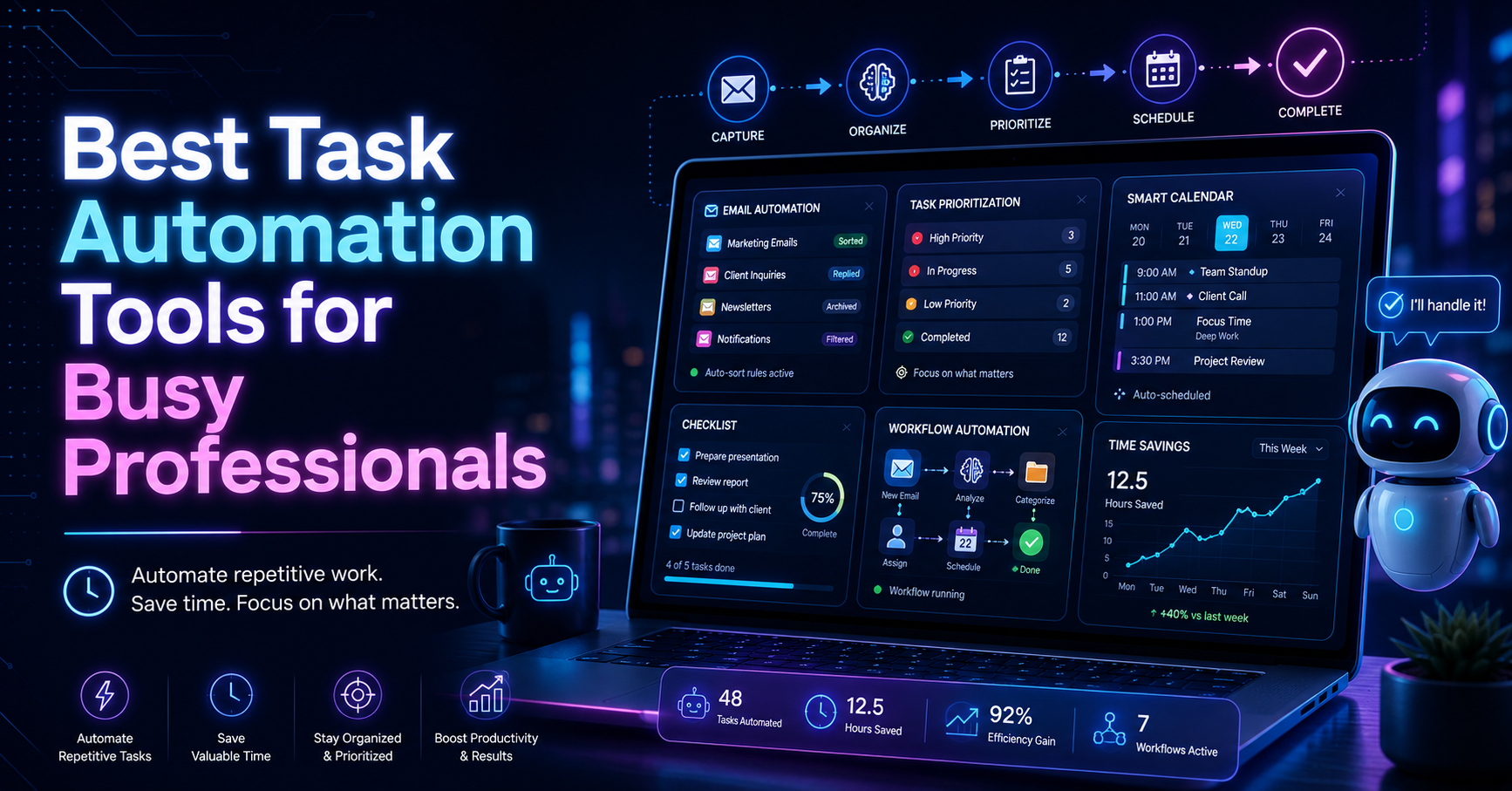Image resolution: width=1512 pixels, height=791 pixels.
Task: Click the Email Automation header envelope icon
Action: coord(712,211)
